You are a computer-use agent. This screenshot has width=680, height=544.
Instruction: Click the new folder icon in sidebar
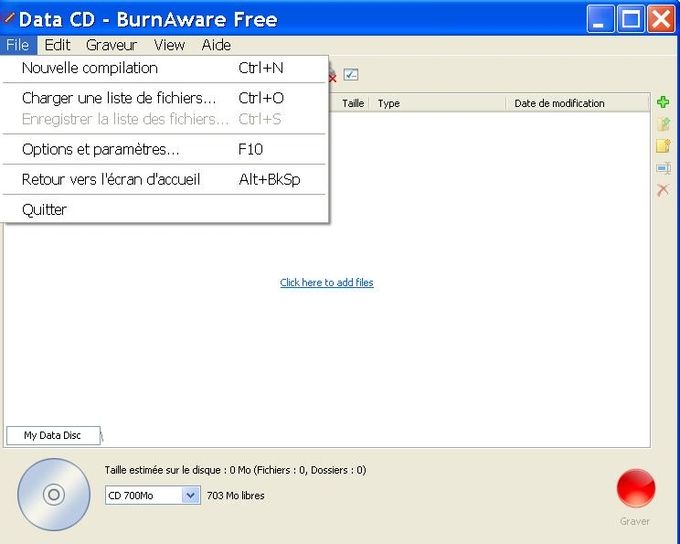[663, 146]
